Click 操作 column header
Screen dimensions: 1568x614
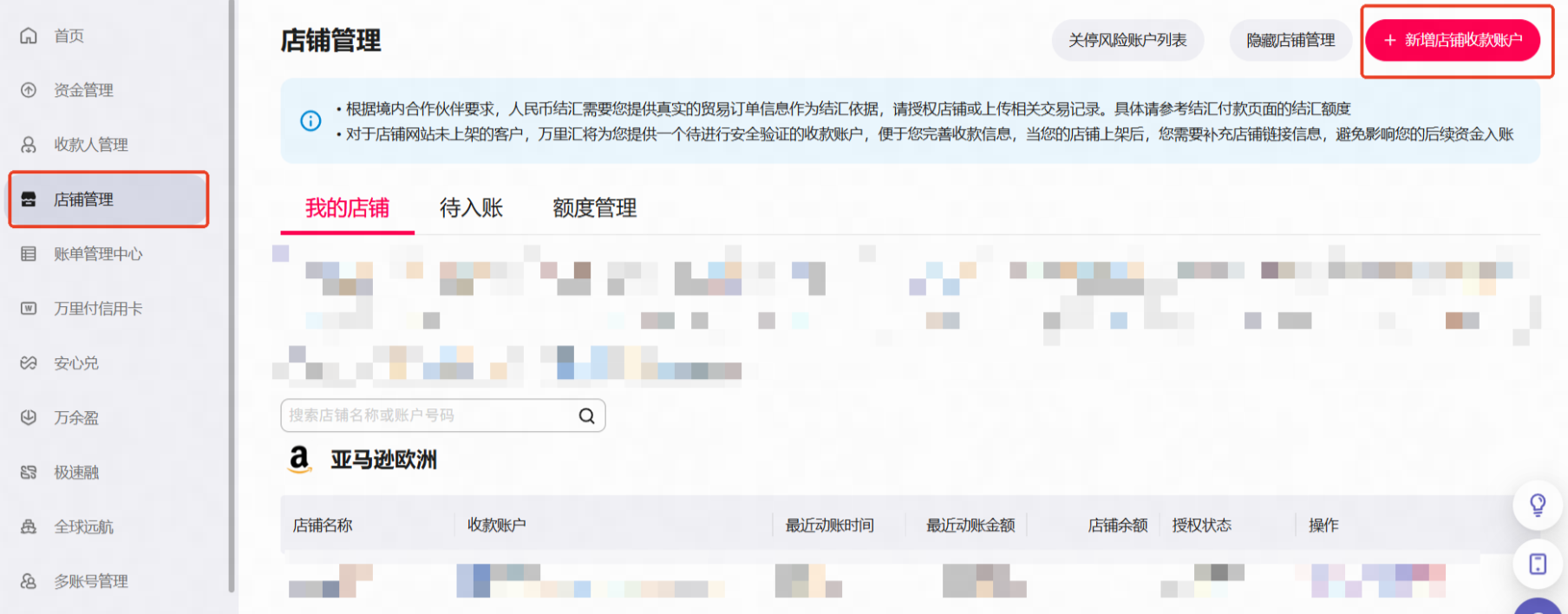click(x=1323, y=526)
